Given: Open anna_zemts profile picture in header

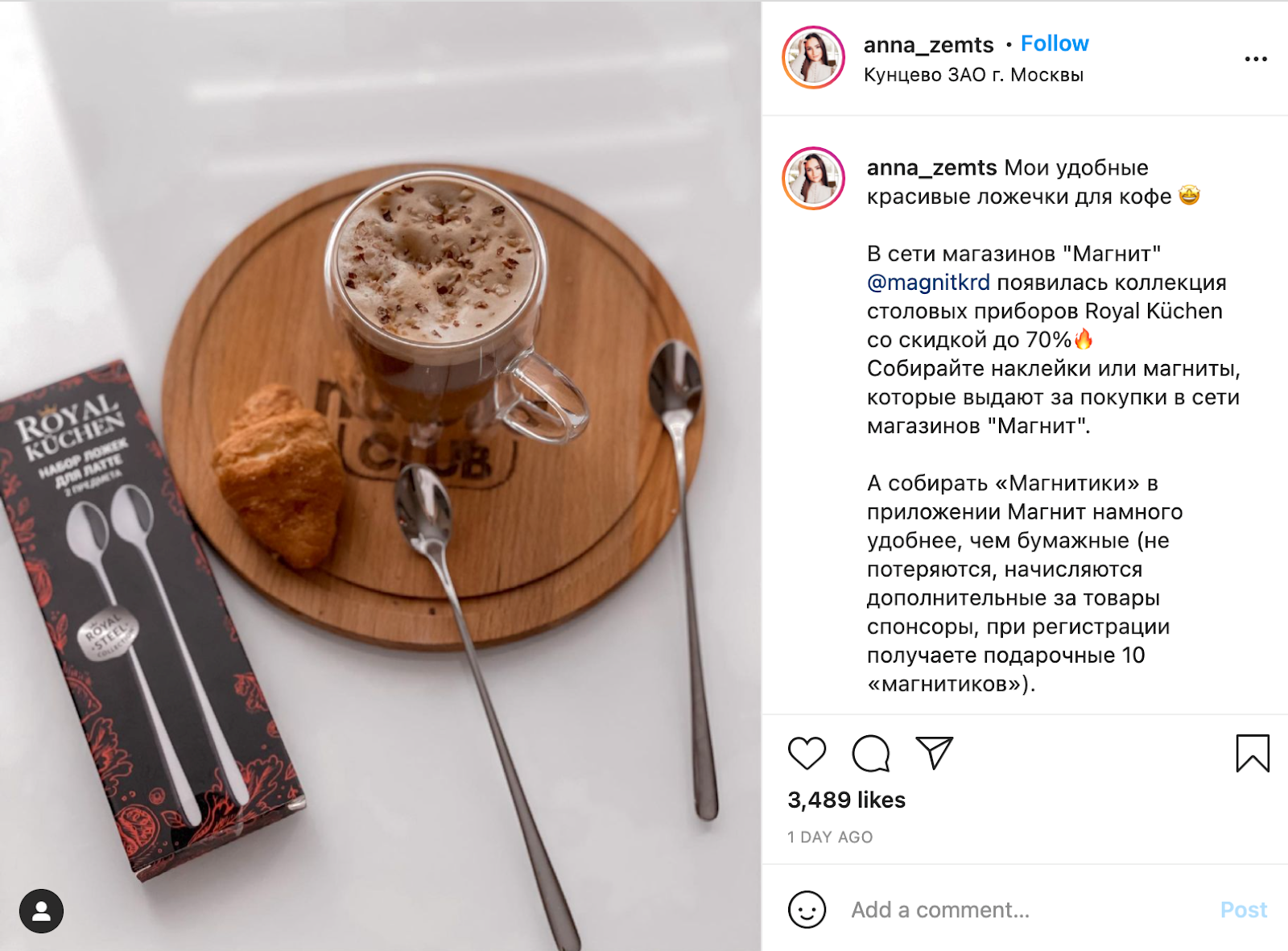Looking at the screenshot, I should coord(814,57).
